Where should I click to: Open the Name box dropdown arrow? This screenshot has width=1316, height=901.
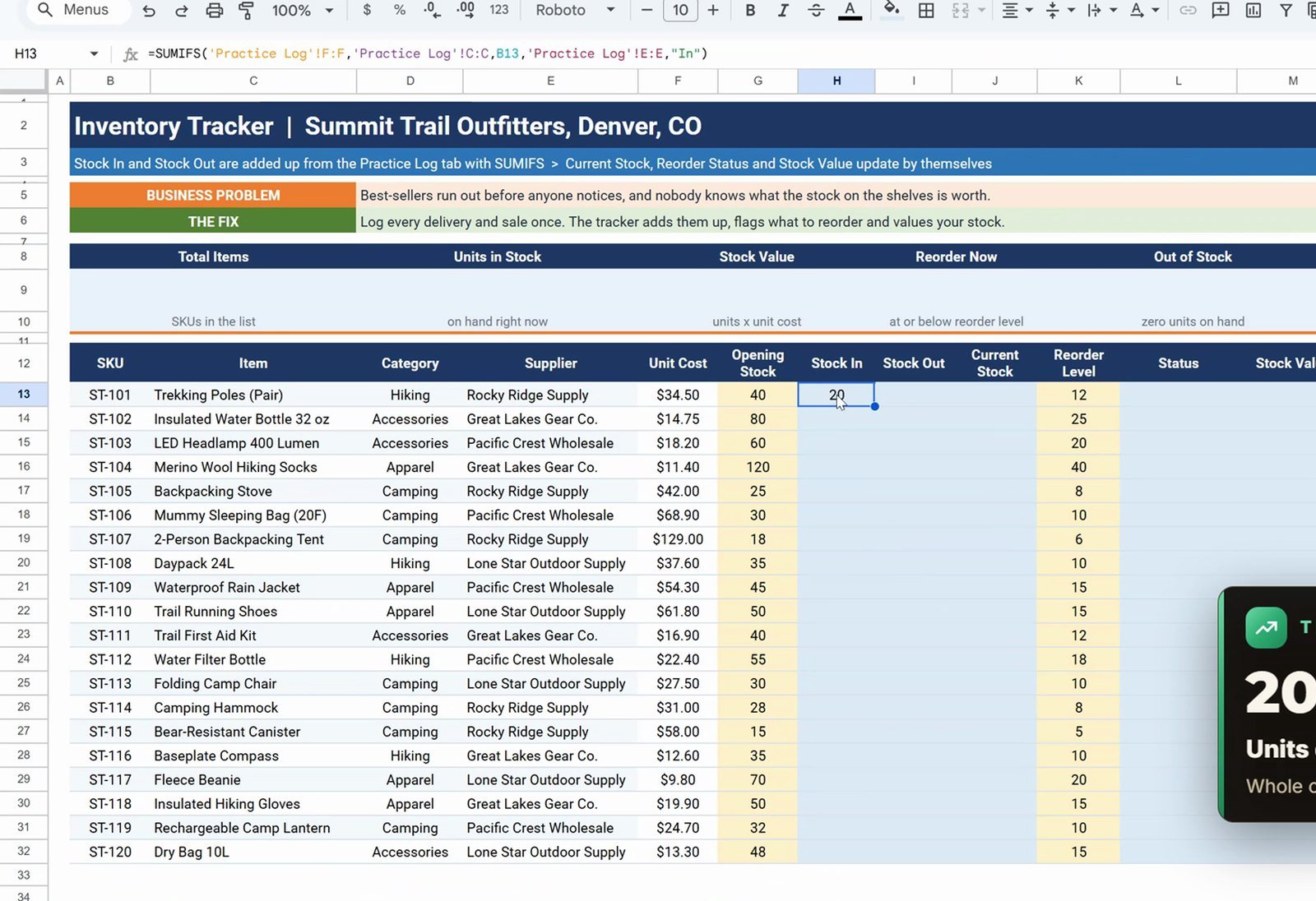coord(94,53)
